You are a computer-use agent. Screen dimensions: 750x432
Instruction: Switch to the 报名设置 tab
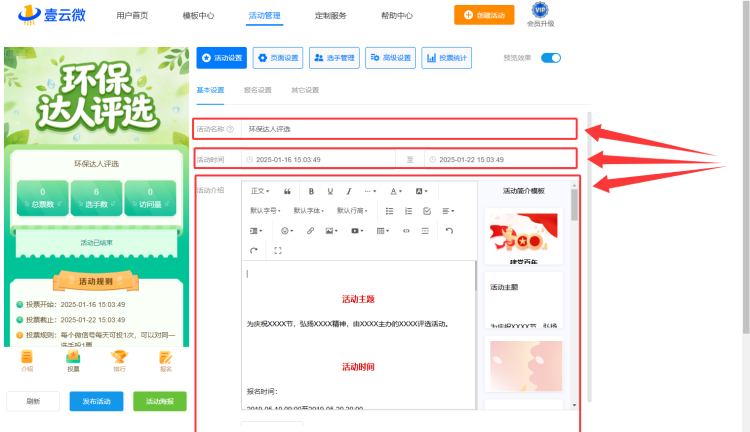[257, 90]
